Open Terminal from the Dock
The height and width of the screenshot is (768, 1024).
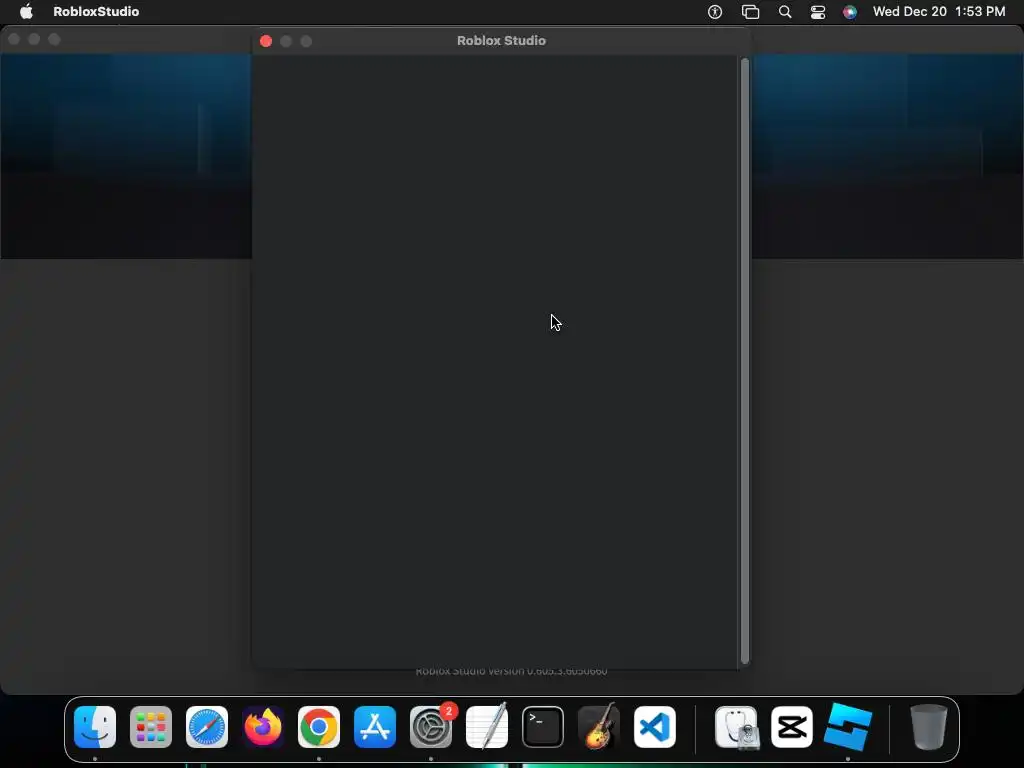[x=543, y=726]
